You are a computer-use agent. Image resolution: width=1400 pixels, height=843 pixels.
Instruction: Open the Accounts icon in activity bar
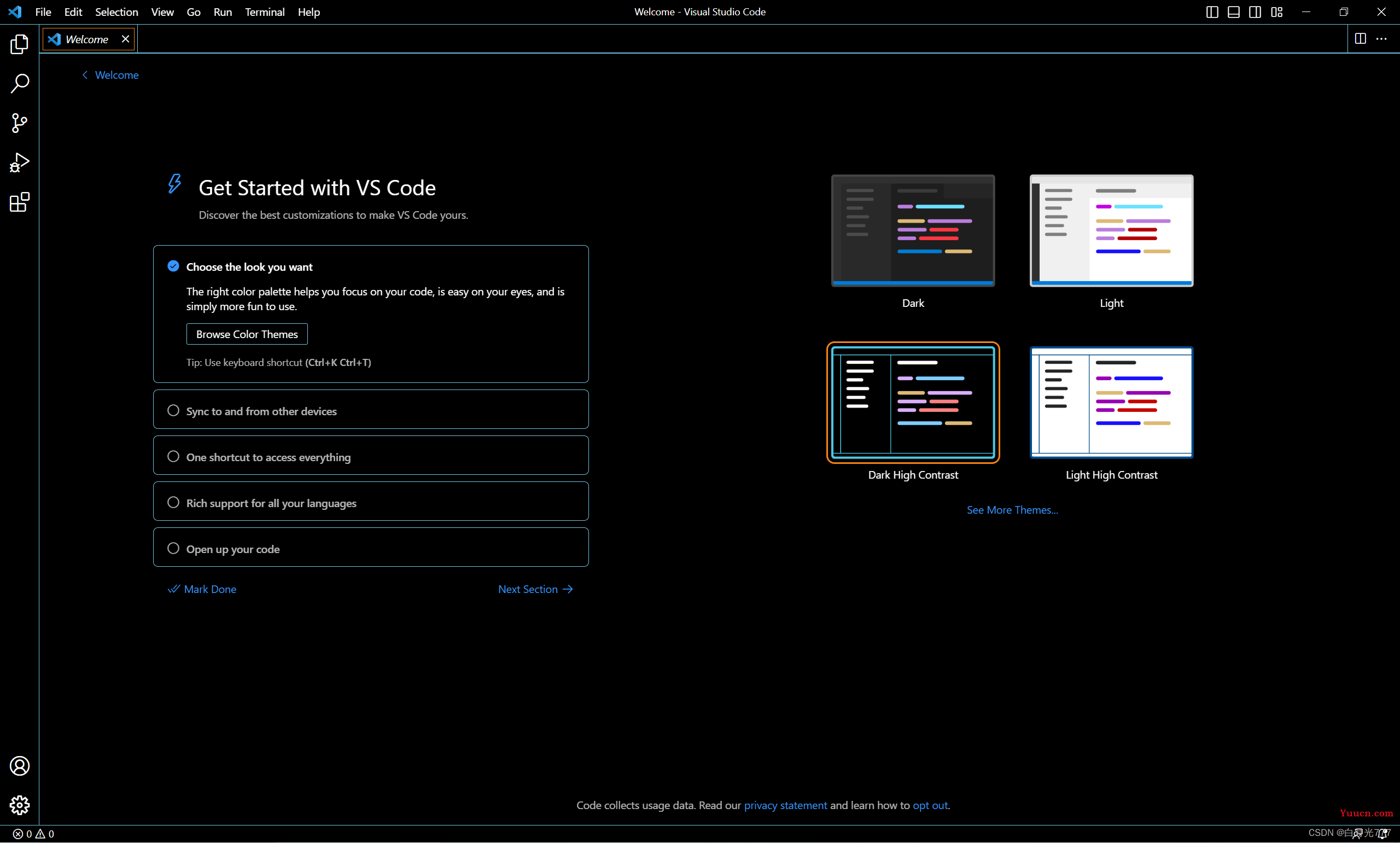(x=19, y=766)
